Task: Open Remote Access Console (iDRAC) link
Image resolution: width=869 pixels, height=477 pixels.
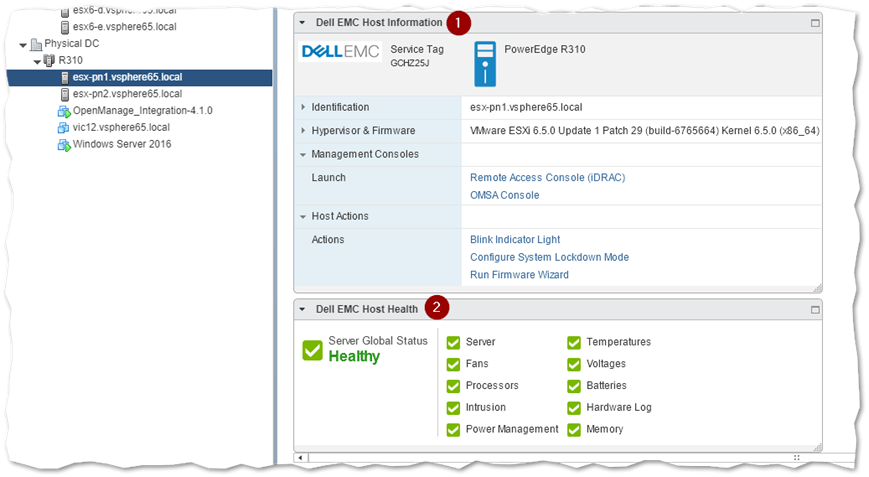Action: [x=548, y=177]
